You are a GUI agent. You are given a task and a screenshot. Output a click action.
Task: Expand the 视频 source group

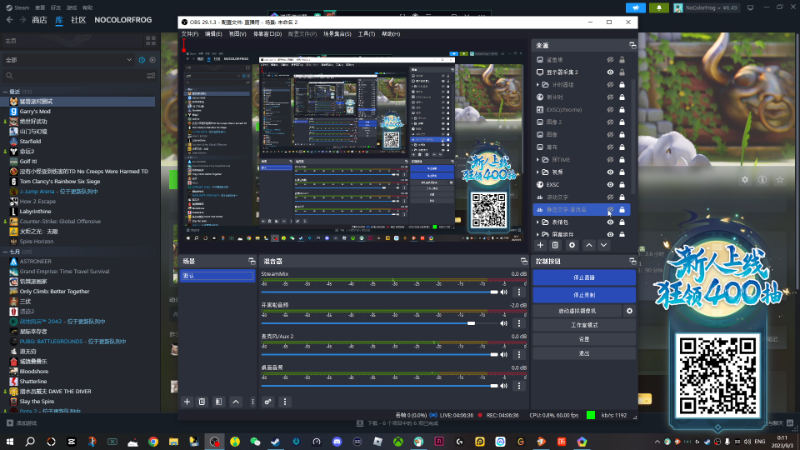(x=537, y=172)
